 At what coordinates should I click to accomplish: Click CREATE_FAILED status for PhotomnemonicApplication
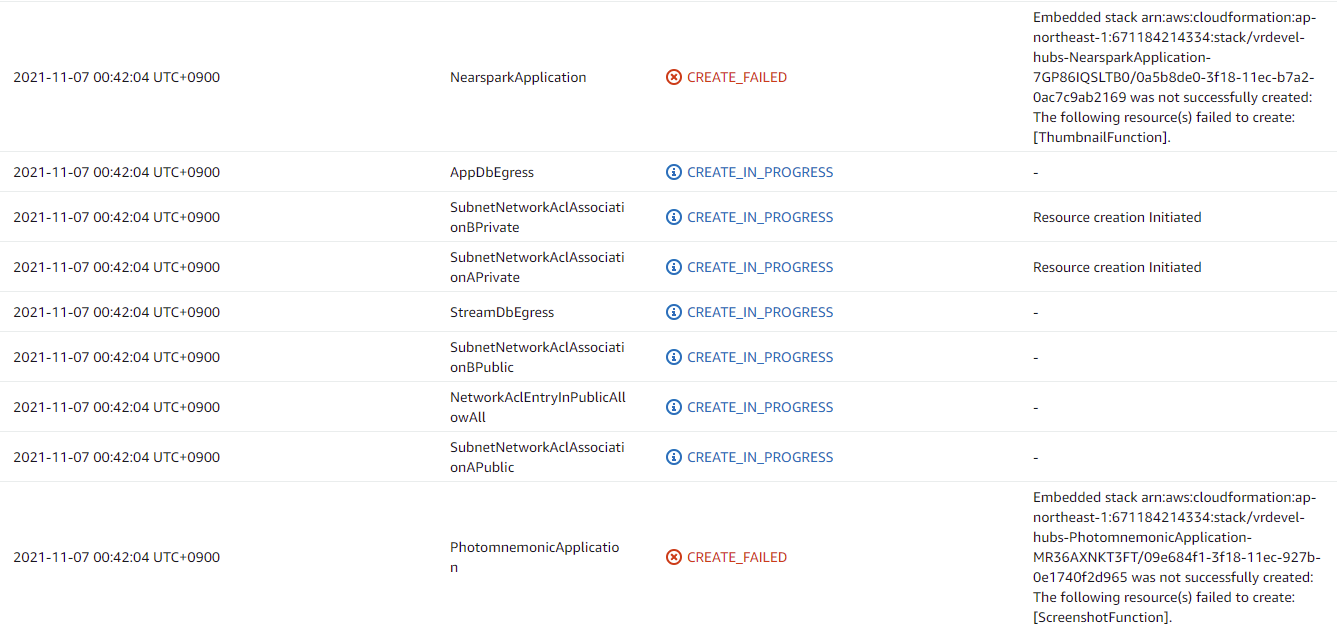tap(737, 557)
